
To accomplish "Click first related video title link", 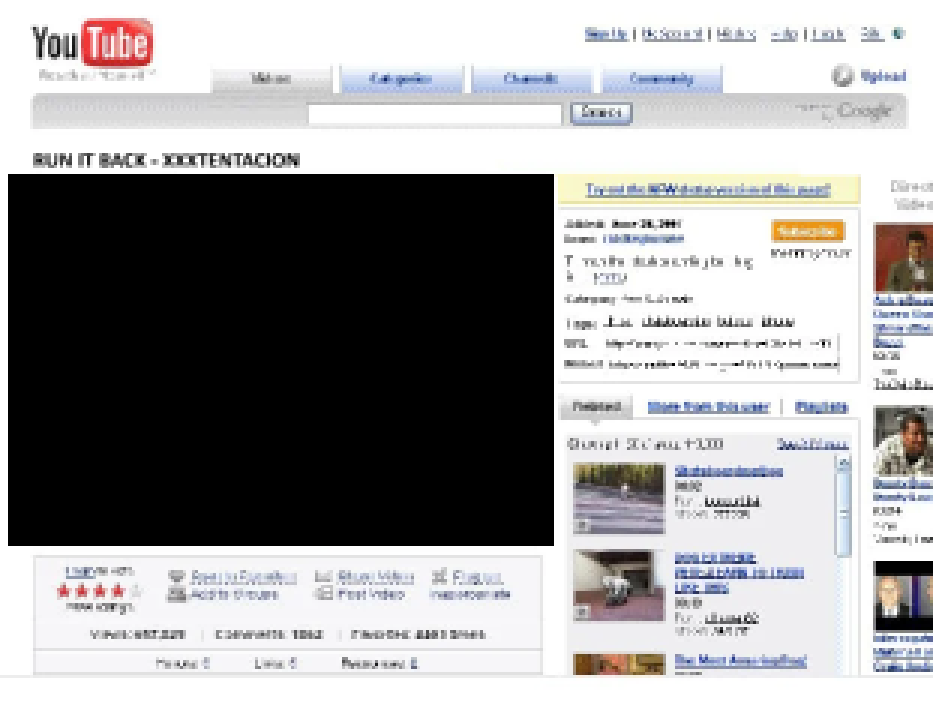I will coord(729,471).
